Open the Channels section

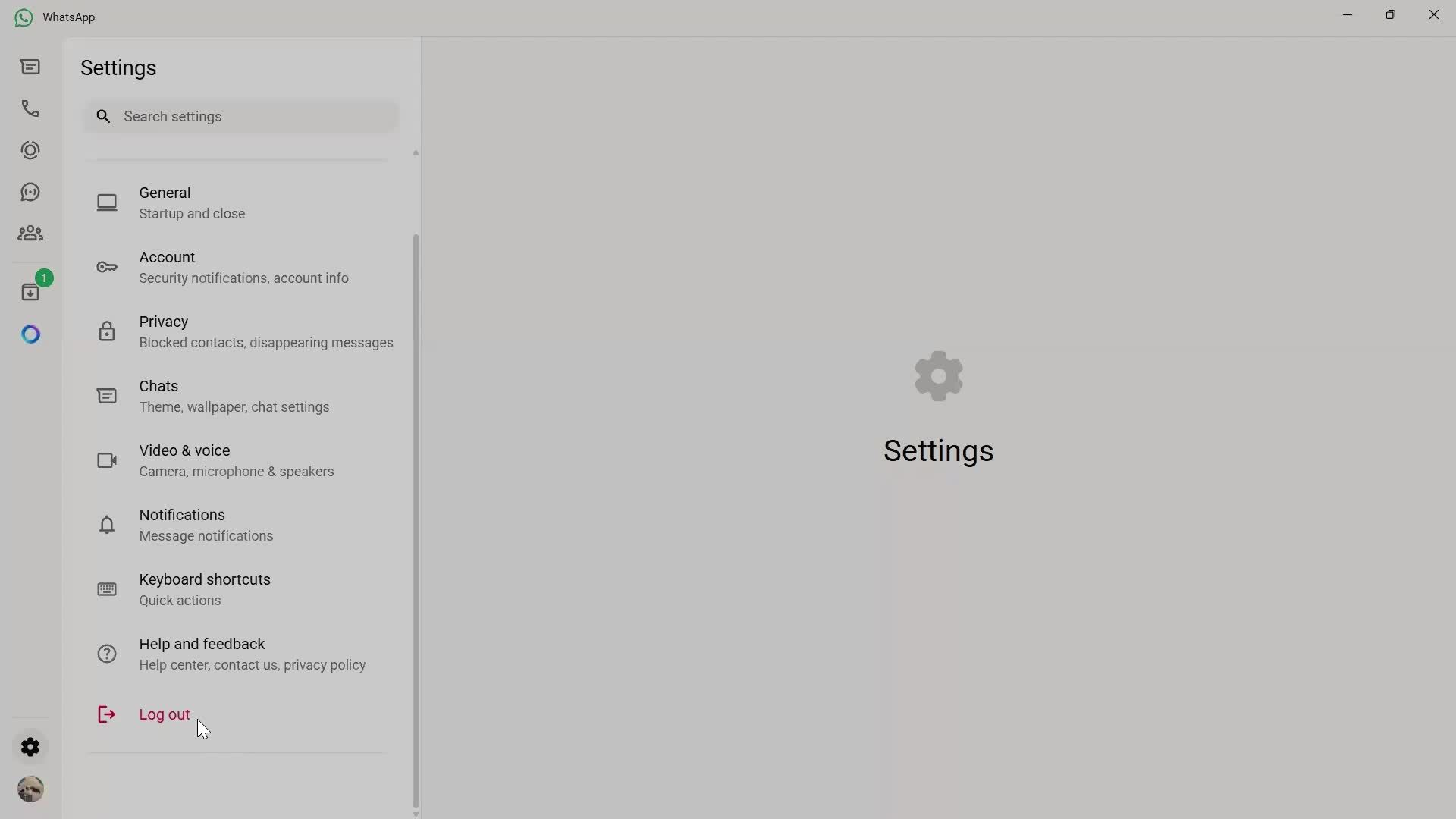[x=30, y=192]
